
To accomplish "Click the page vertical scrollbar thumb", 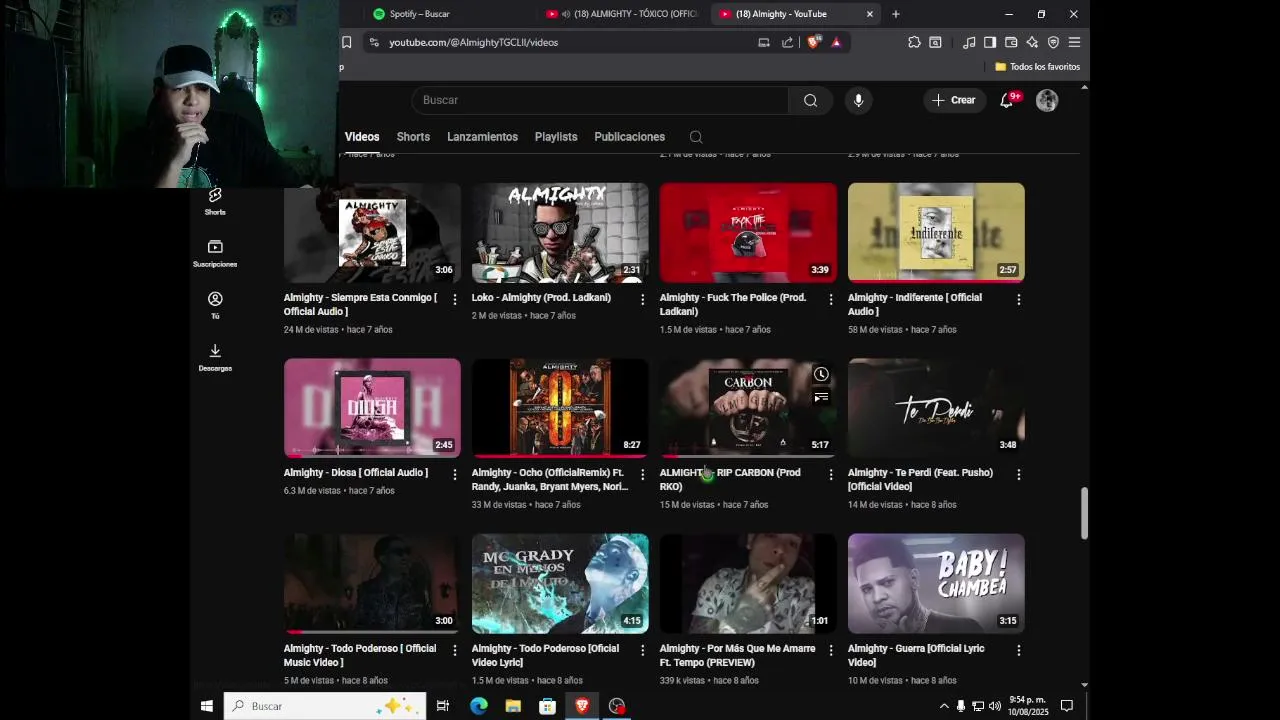I will [x=1084, y=514].
